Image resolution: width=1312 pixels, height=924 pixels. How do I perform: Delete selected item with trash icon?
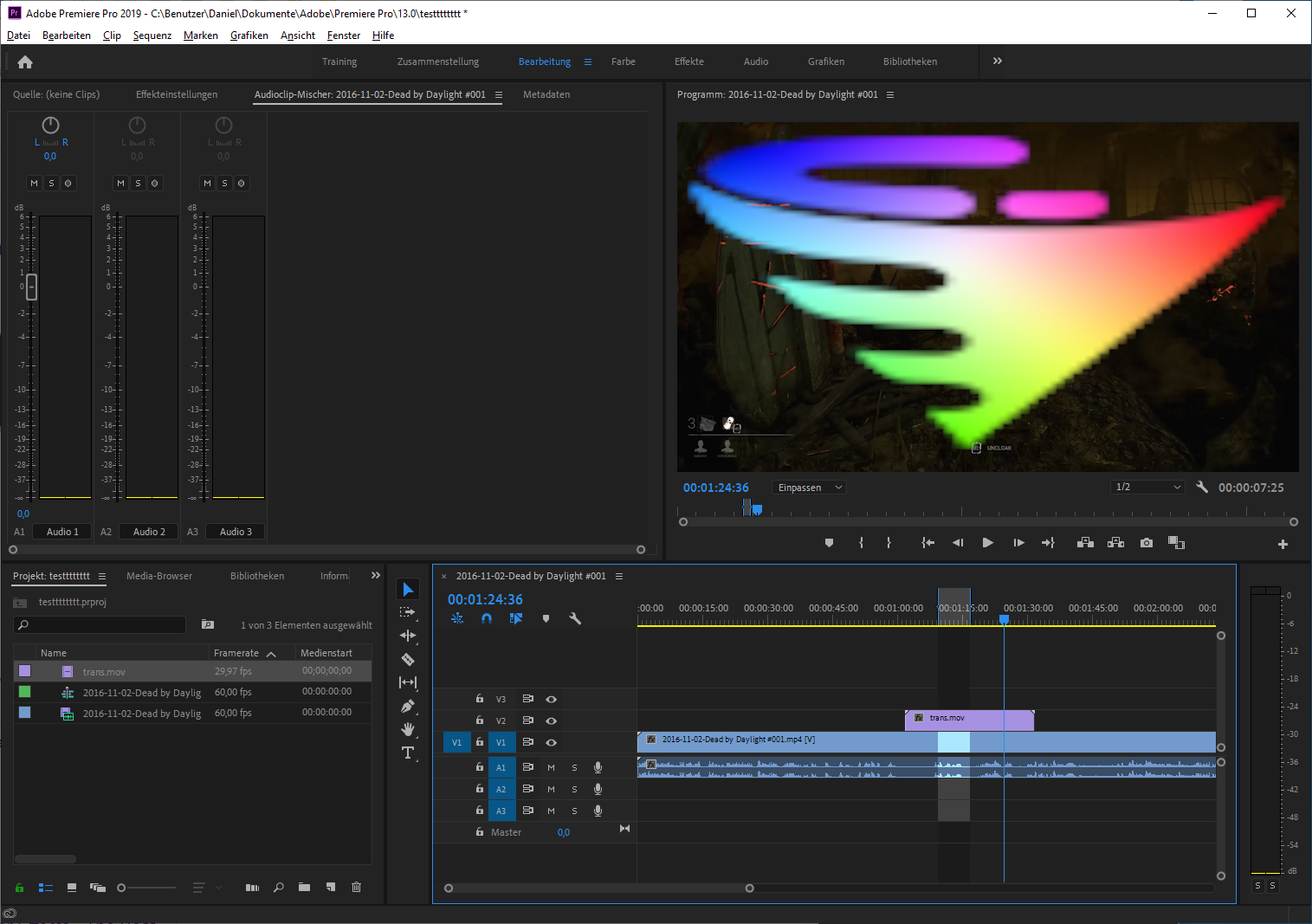[356, 888]
